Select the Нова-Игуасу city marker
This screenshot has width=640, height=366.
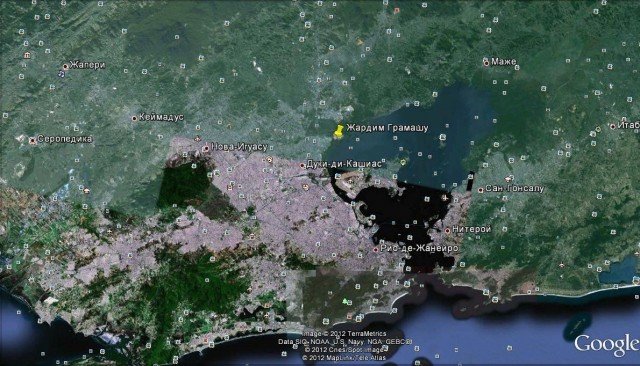(x=207, y=149)
